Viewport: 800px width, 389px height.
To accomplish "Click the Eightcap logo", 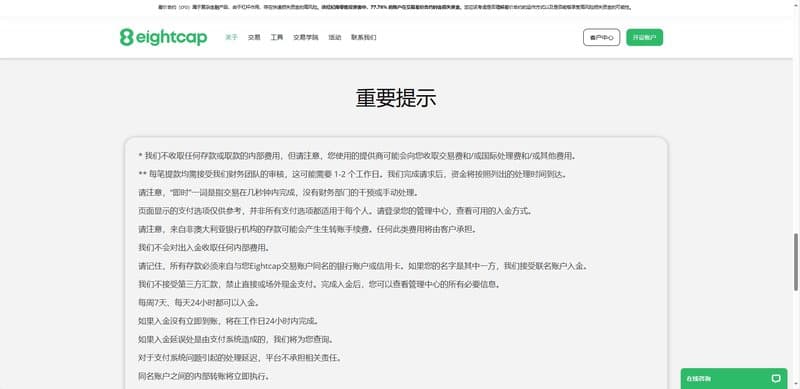I will point(163,37).
